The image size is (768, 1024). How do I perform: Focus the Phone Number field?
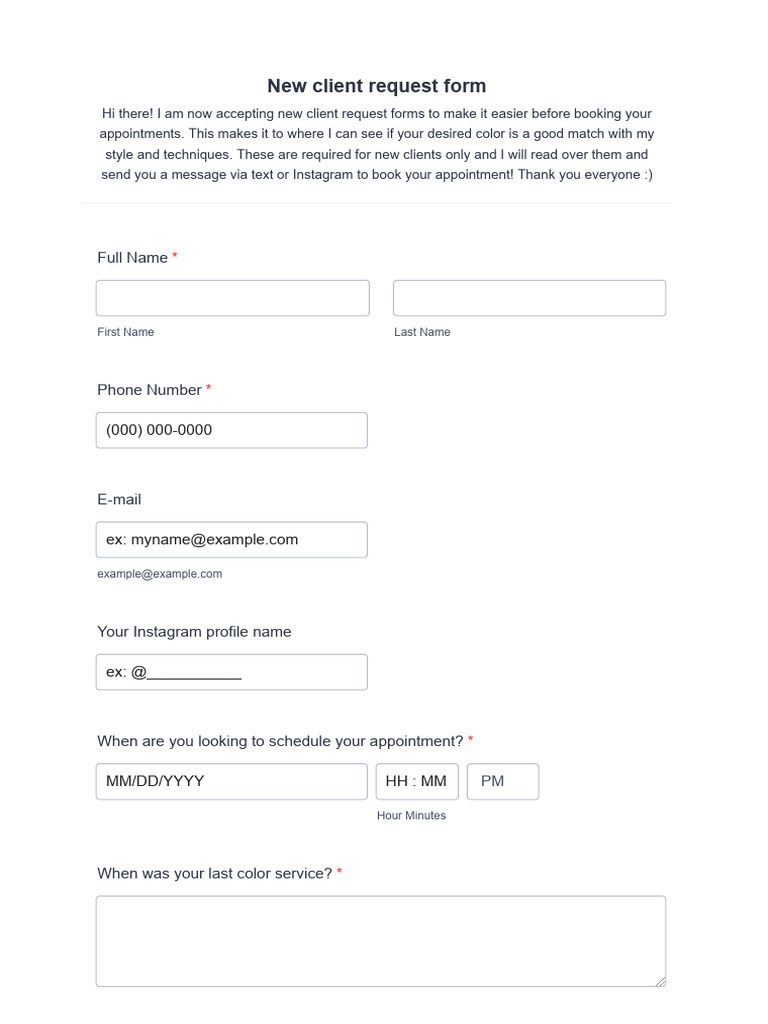(x=231, y=430)
